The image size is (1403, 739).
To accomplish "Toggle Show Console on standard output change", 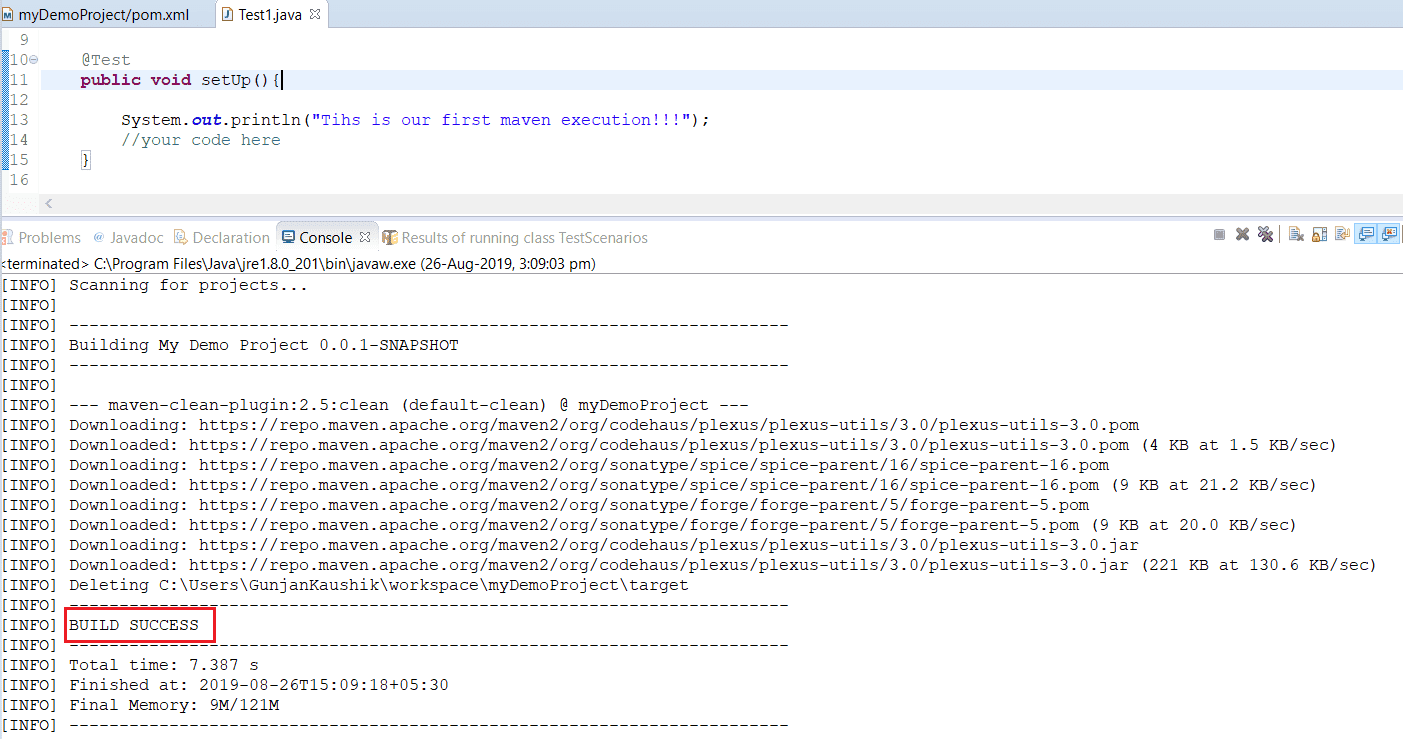I will point(1366,234).
